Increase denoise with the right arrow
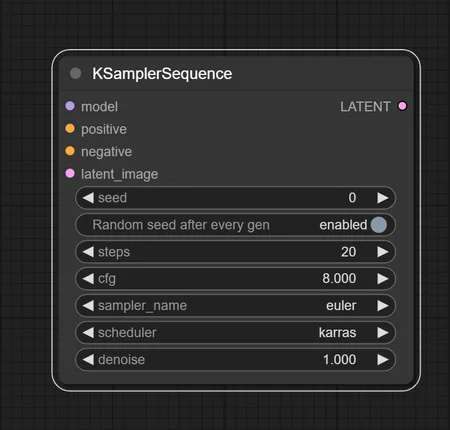This screenshot has width=450, height=430. pos(383,360)
